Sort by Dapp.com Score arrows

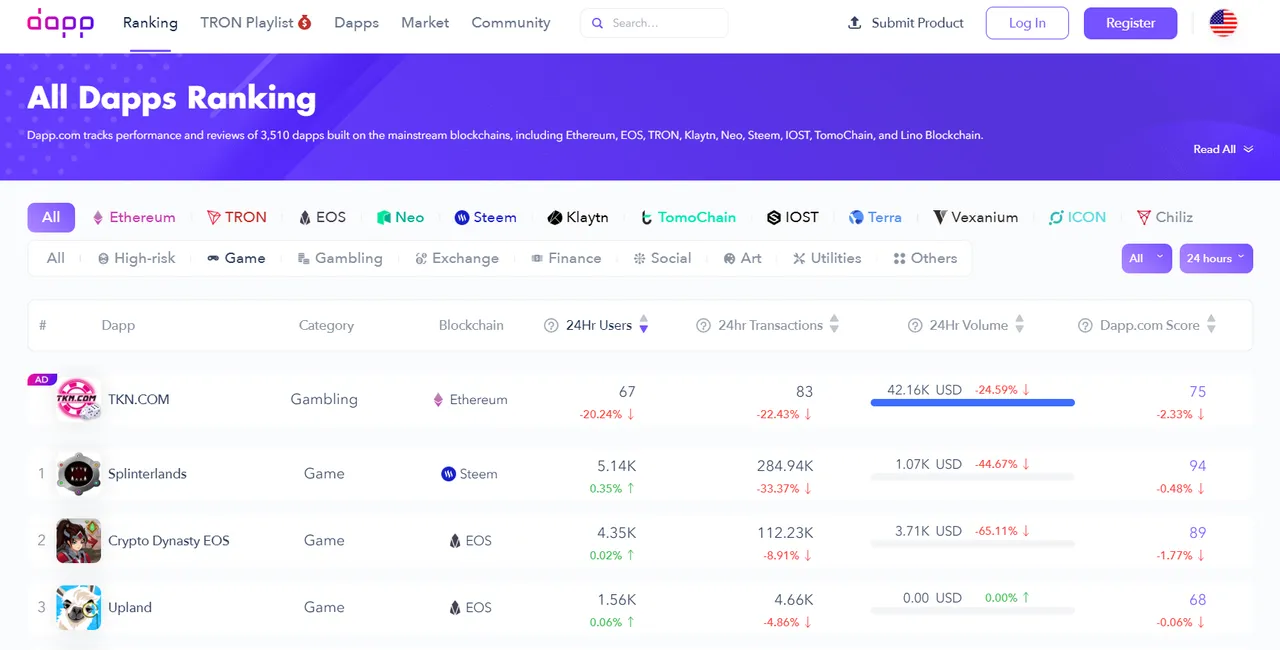pyautogui.click(x=1211, y=325)
